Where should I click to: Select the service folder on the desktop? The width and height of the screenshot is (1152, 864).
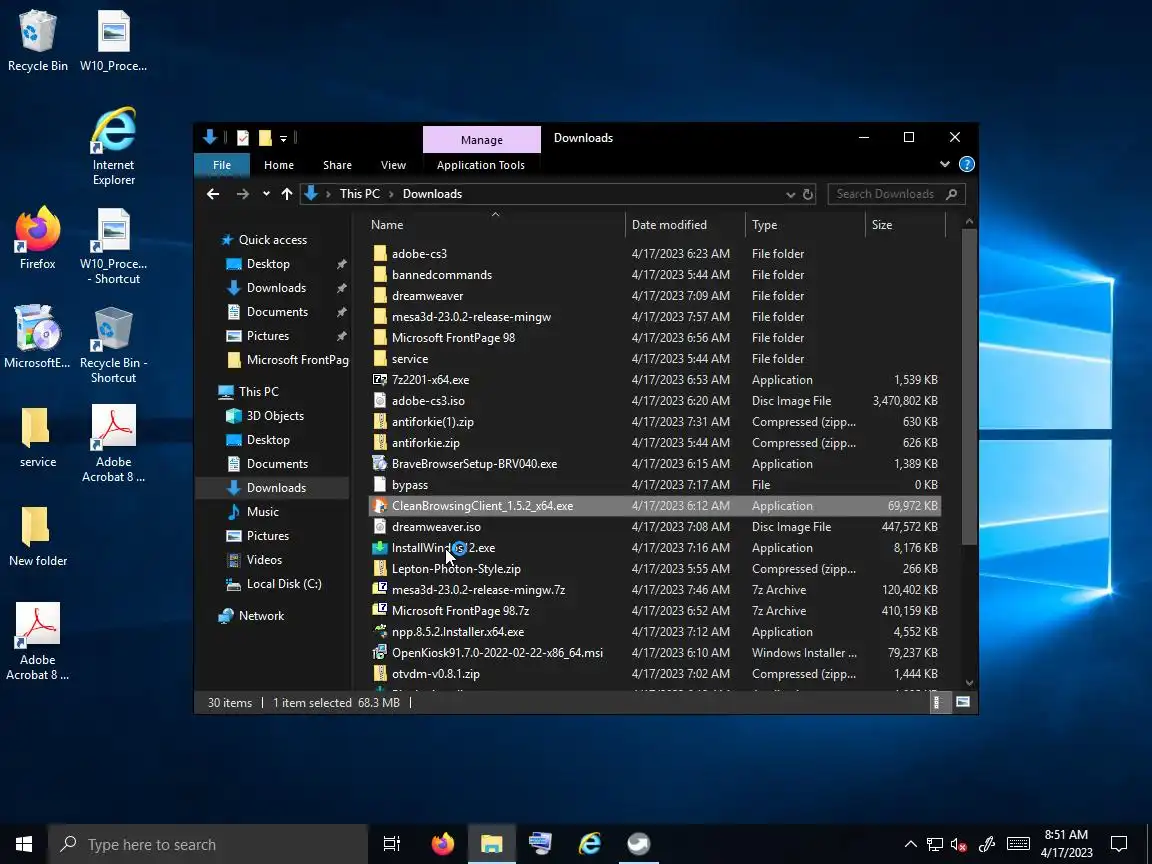(37, 436)
